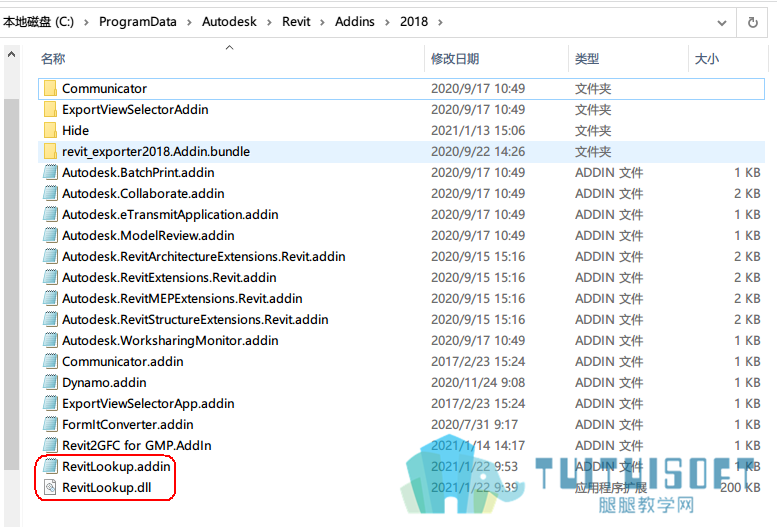Screen dimensions: 777x527
Task: Click the RevitLookup.addin file icon
Action: click(x=50, y=466)
